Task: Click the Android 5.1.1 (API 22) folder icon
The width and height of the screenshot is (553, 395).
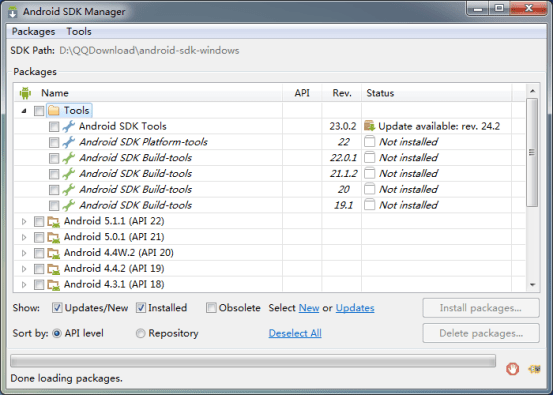Action: point(54,221)
